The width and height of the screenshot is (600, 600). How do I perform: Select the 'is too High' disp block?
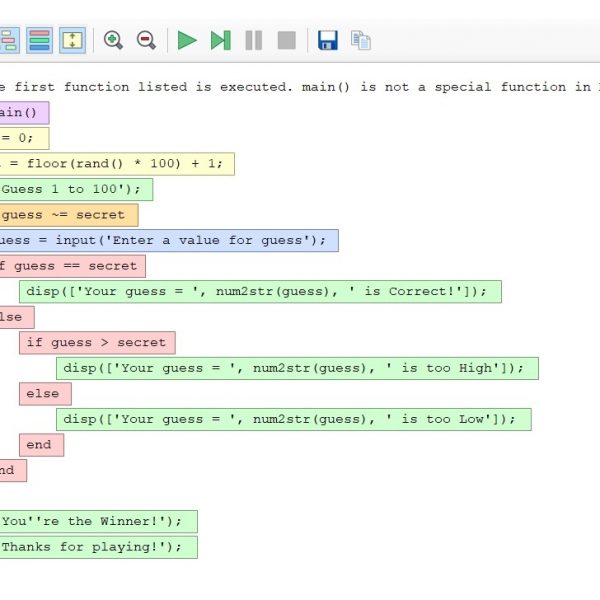[296, 368]
